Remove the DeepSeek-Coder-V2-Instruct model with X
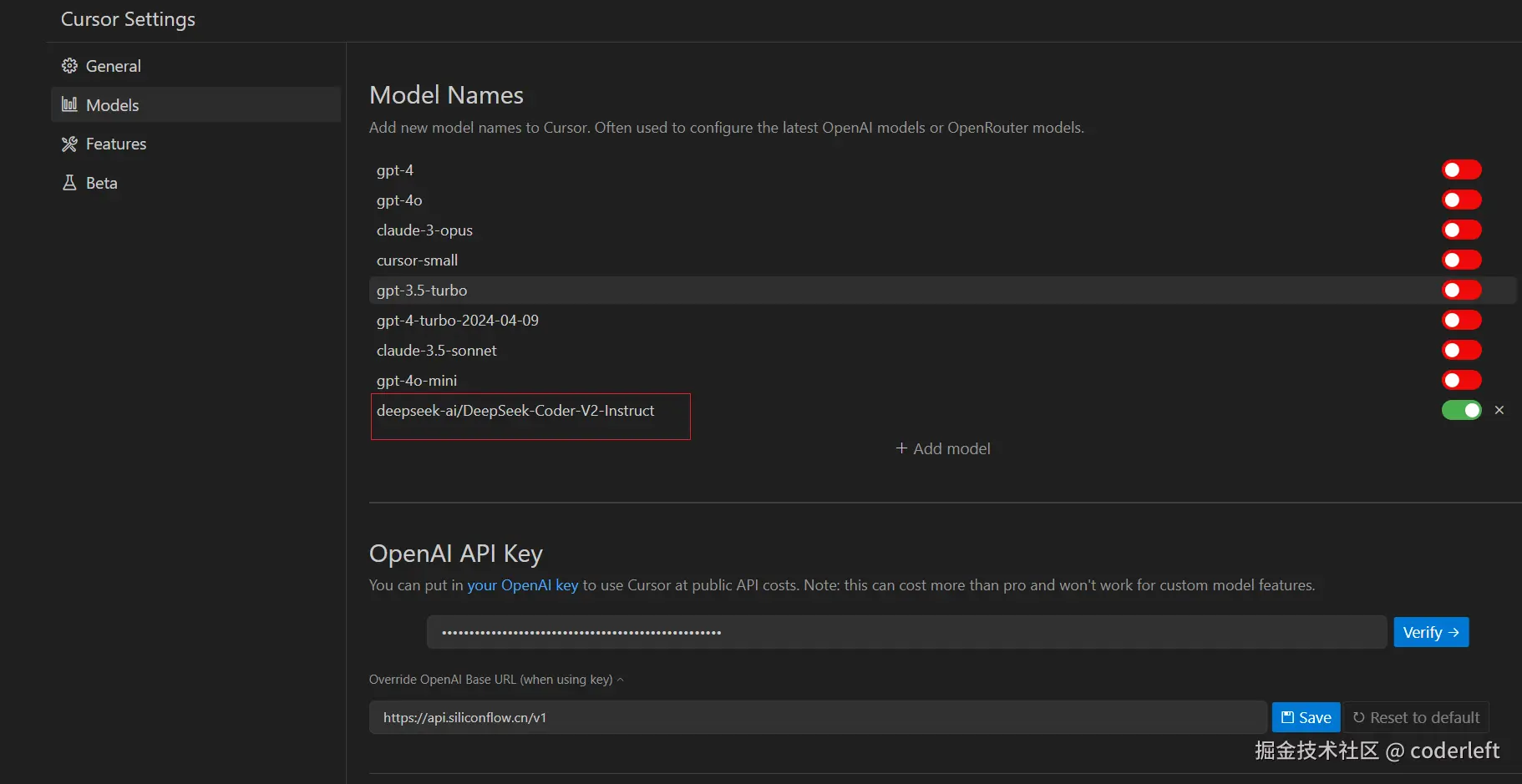 [x=1499, y=410]
